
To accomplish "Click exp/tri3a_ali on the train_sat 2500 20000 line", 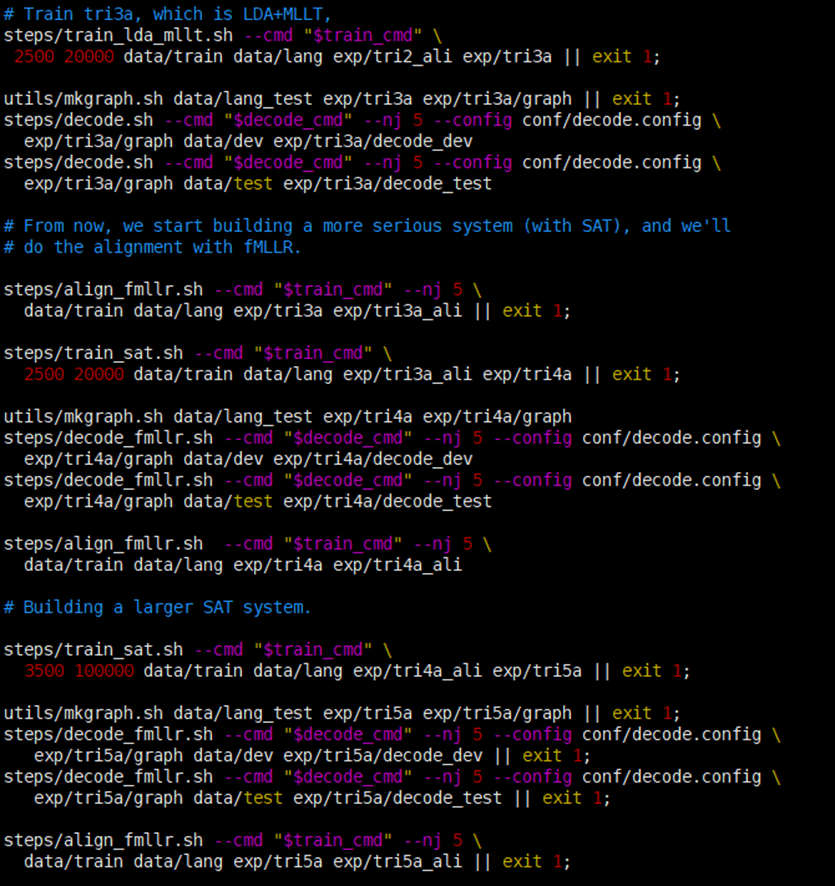I will tap(407, 374).
